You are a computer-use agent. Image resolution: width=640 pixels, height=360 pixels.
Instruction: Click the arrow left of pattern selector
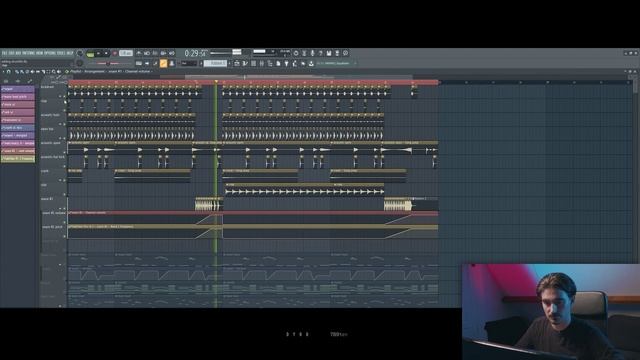coord(201,63)
